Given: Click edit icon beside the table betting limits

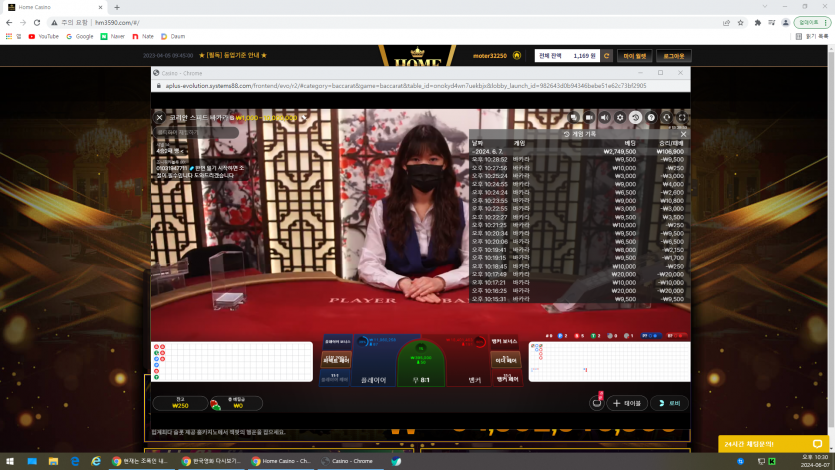Looking at the screenshot, I should tap(304, 118).
